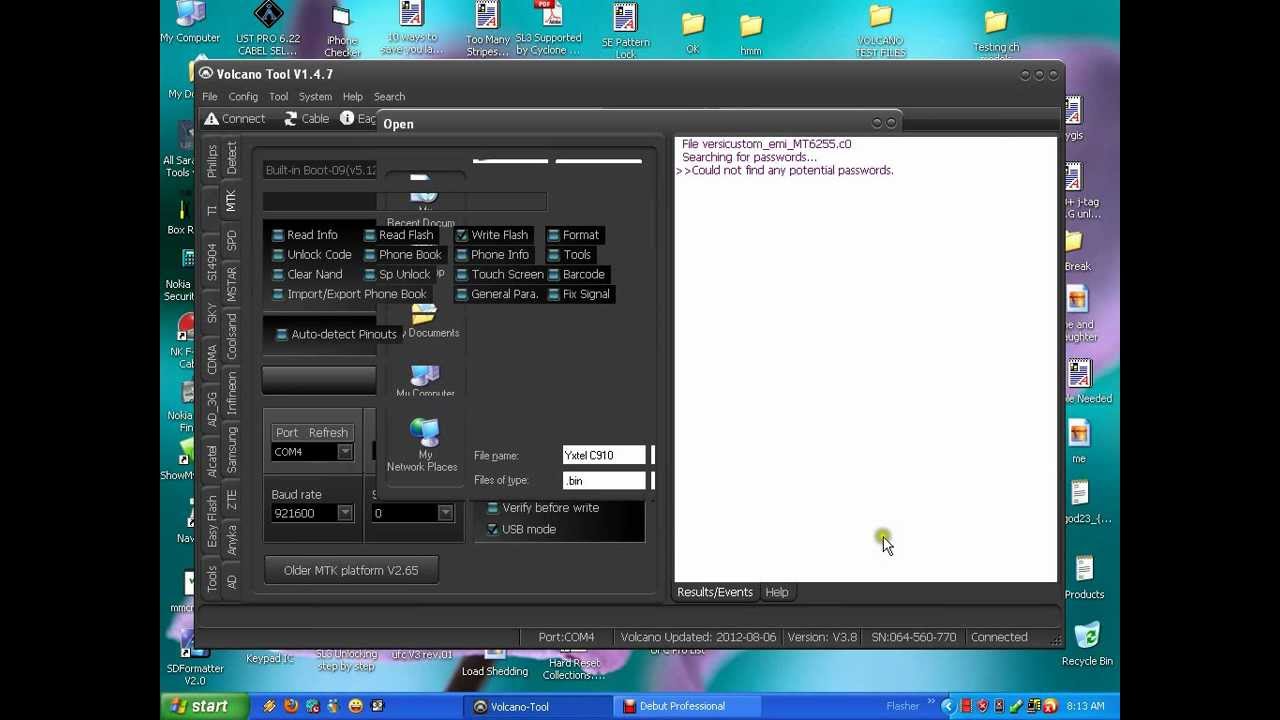Click the File name input field
This screenshot has height=720, width=1280.
[604, 456]
